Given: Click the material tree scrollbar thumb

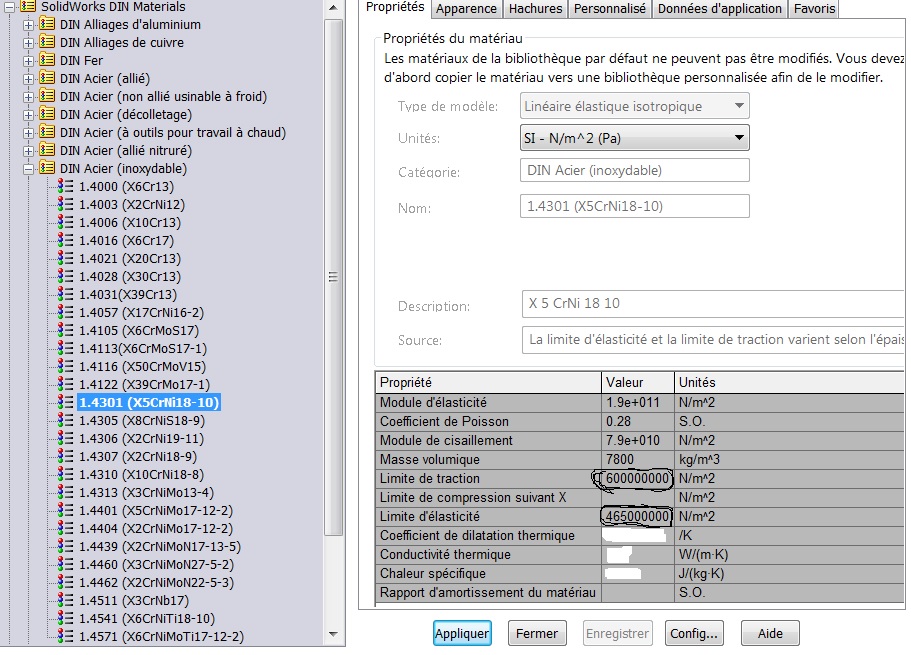Looking at the screenshot, I should tap(333, 277).
